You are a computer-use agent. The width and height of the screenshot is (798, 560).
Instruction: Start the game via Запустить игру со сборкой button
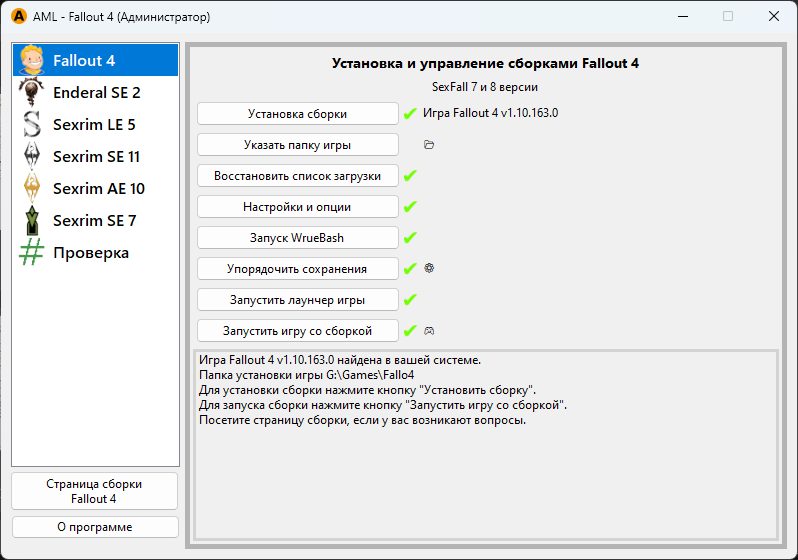click(x=298, y=331)
